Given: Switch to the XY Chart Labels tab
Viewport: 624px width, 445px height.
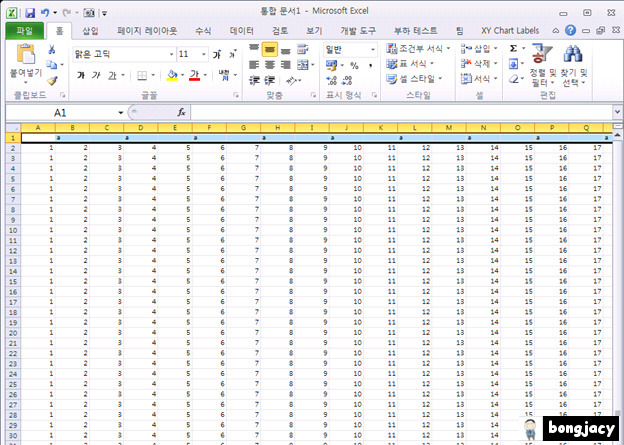Looking at the screenshot, I should click(510, 31).
